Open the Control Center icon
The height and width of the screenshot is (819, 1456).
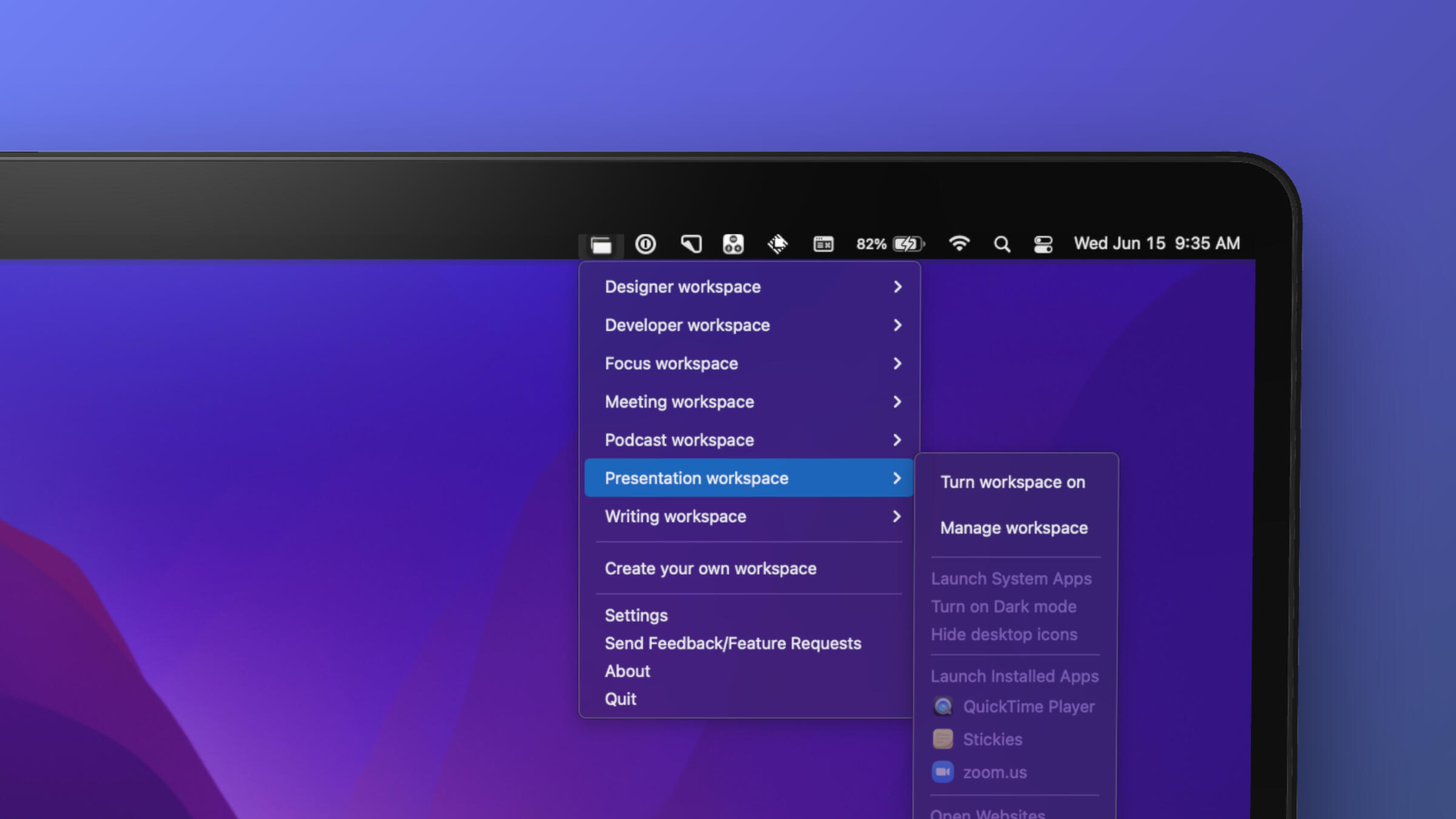point(1043,244)
